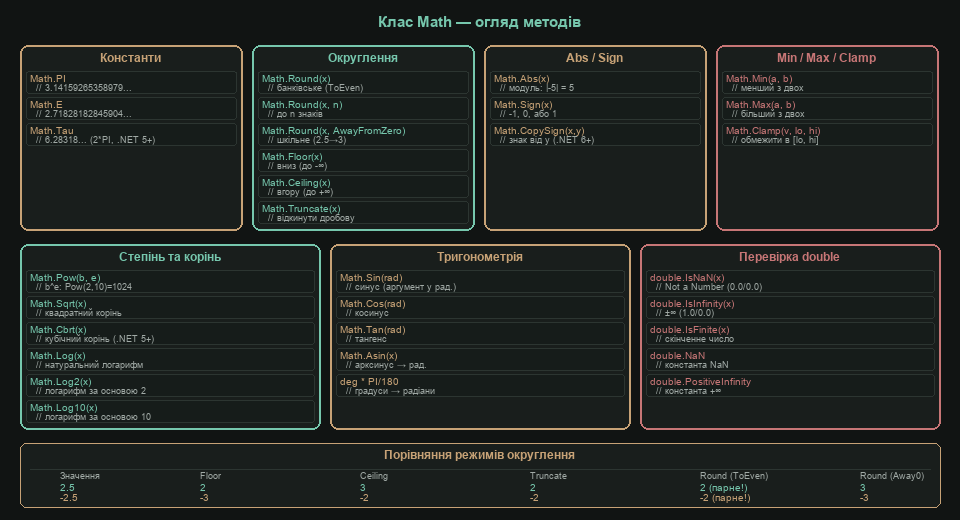Click the Round (Away0) column header
Screen dimensions: 960x520
tap(892, 476)
